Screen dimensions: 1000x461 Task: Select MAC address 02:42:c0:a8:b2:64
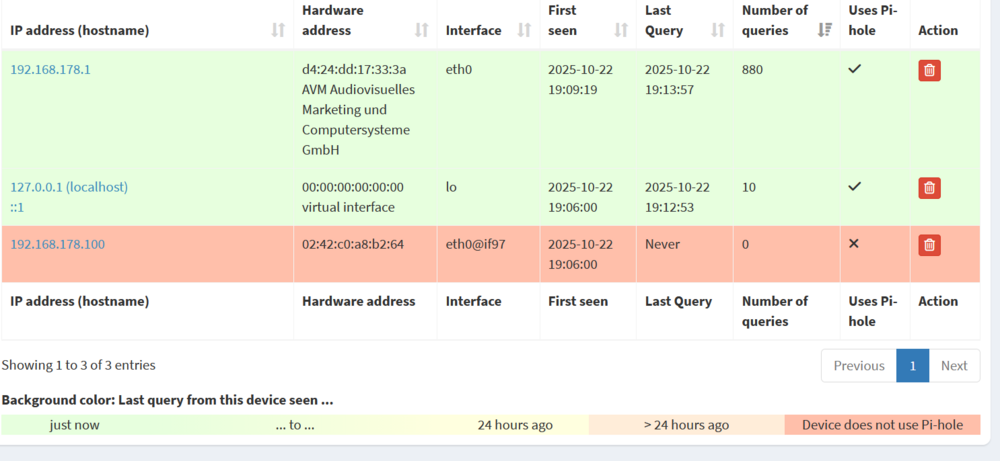[x=353, y=244]
